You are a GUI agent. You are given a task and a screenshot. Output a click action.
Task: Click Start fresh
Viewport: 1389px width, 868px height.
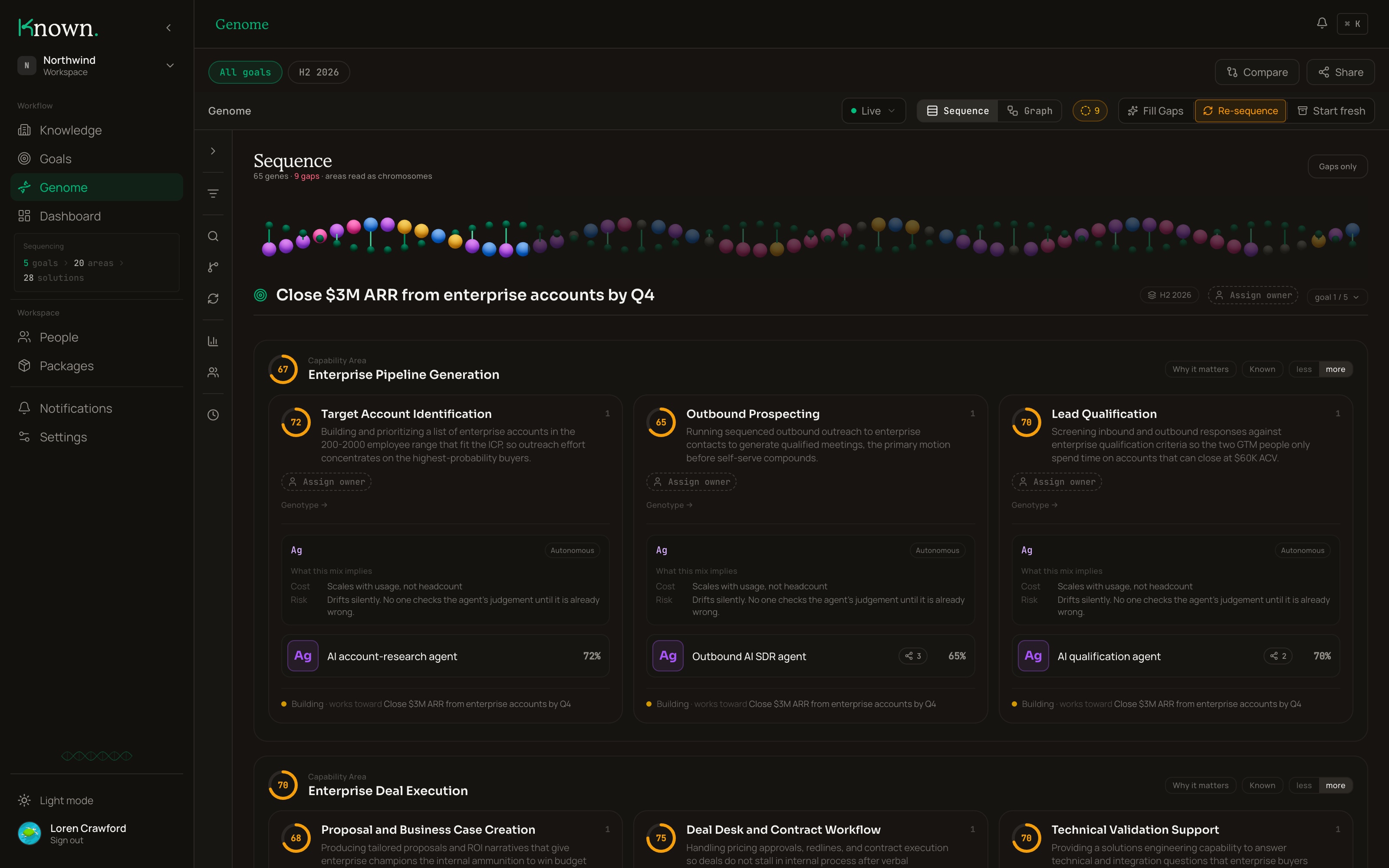(x=1331, y=111)
